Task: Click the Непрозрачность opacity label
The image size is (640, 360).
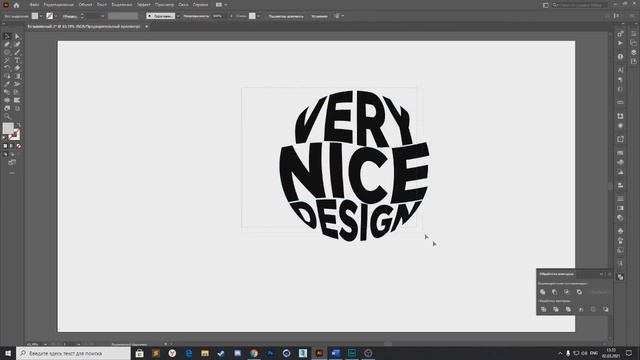Action: click(196, 16)
